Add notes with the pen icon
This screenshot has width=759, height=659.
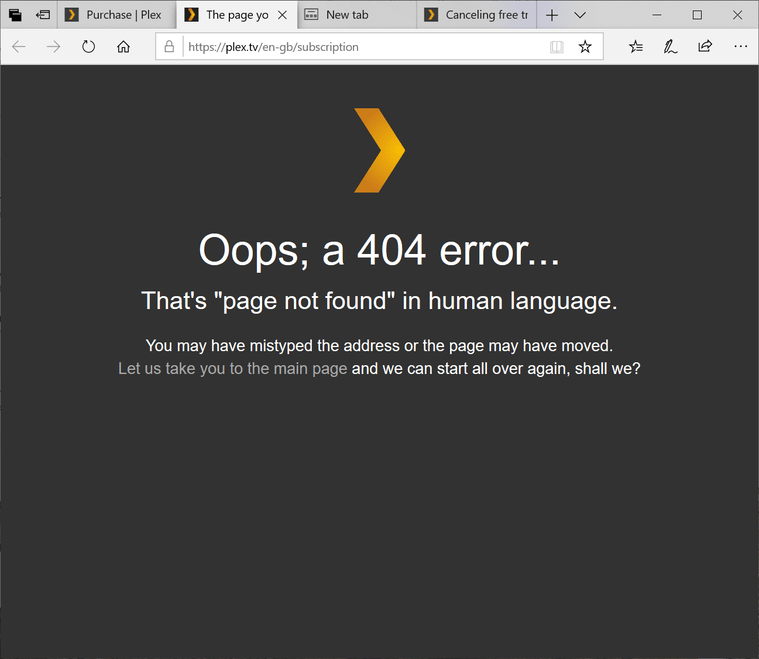click(670, 46)
